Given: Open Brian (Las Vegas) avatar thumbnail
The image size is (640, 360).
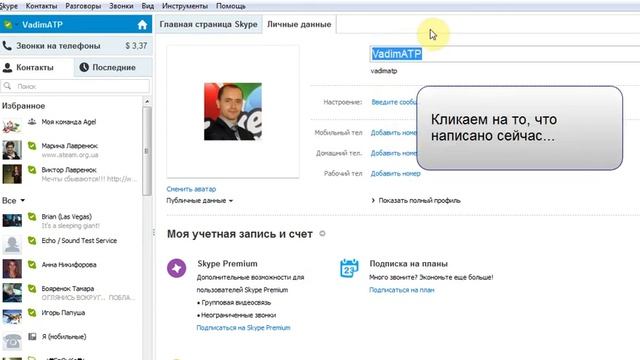Looking at the screenshot, I should point(12,220).
